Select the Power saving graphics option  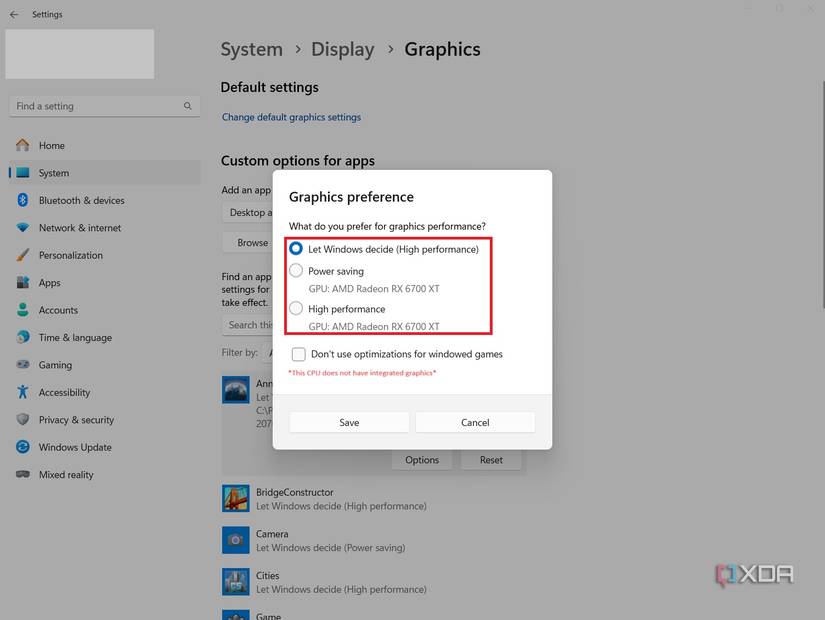[296, 270]
